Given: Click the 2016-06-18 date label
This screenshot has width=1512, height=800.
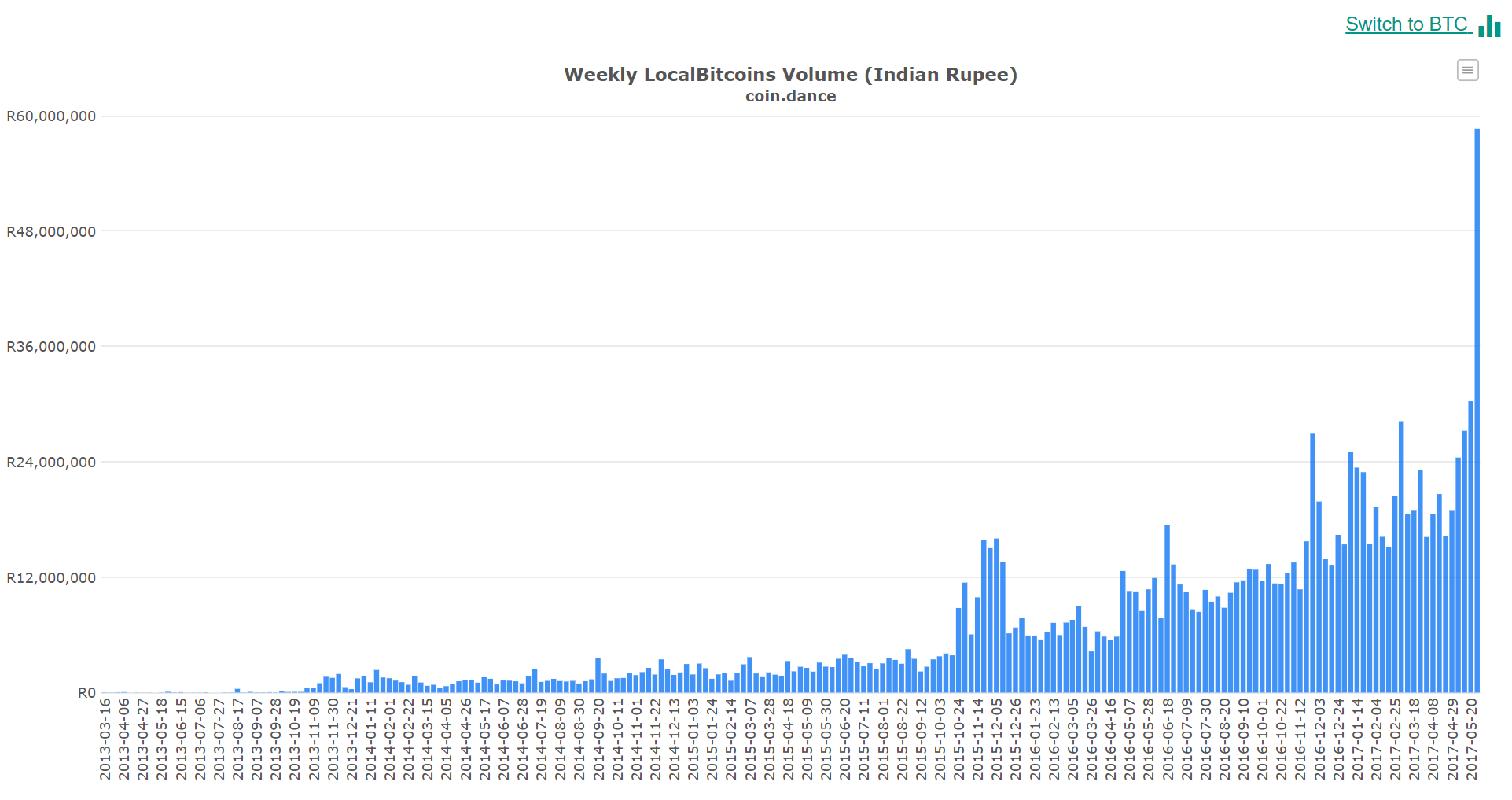Looking at the screenshot, I should pos(1168,739).
